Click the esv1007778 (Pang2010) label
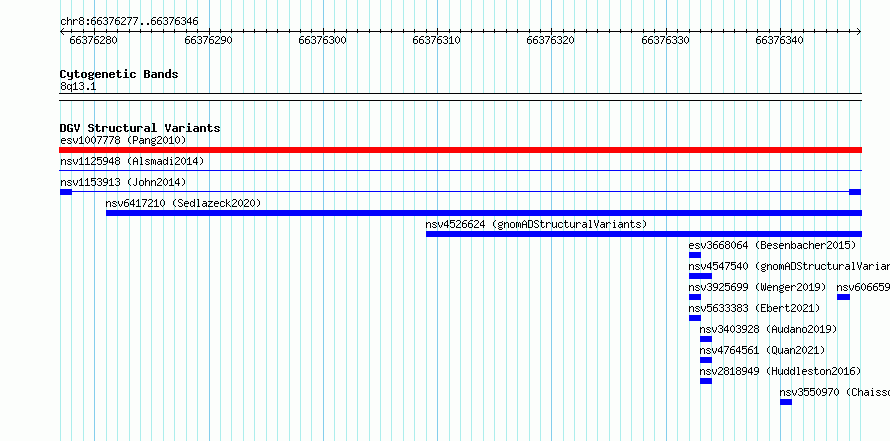Viewport: 890px width, 441px height. coord(123,140)
